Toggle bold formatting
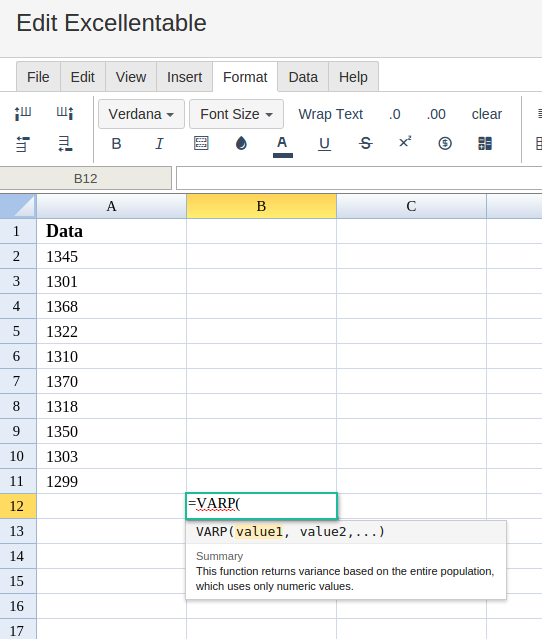The image size is (542, 639). (x=117, y=143)
